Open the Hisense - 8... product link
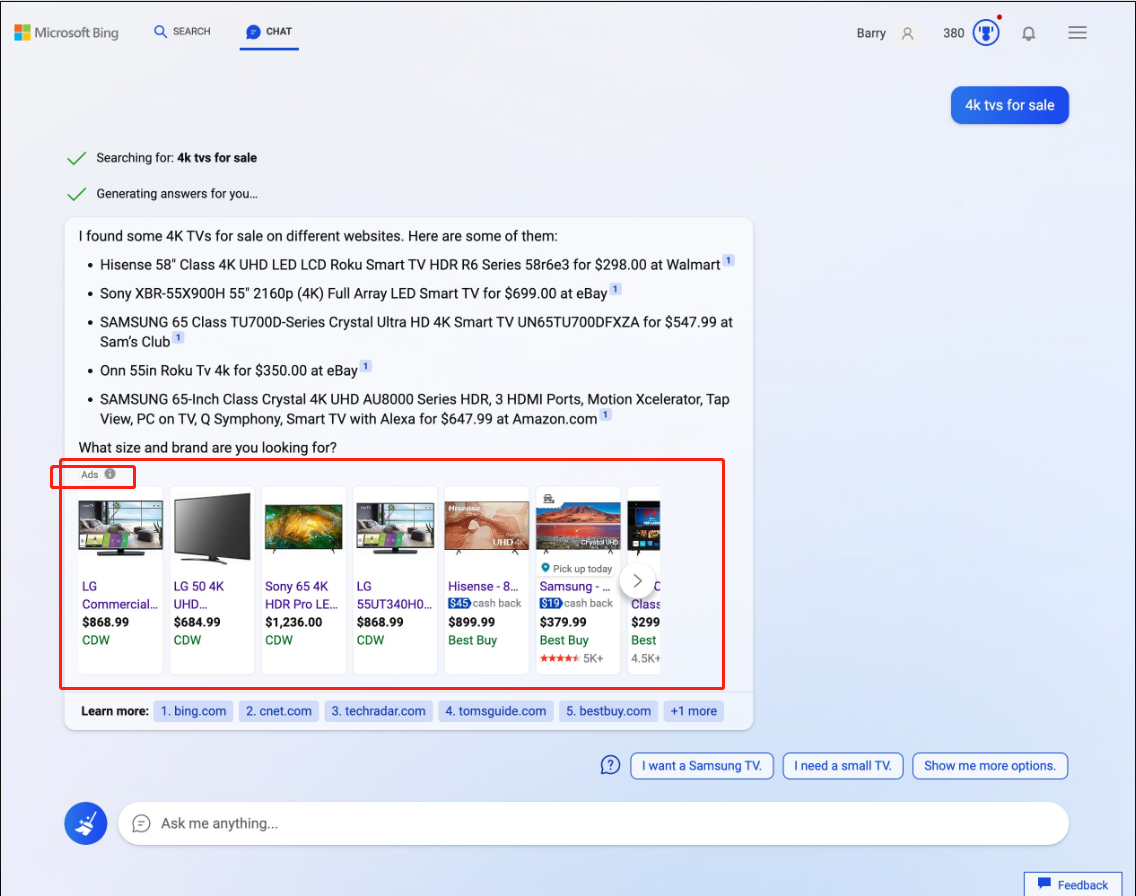The width and height of the screenshot is (1136, 896). (x=483, y=587)
